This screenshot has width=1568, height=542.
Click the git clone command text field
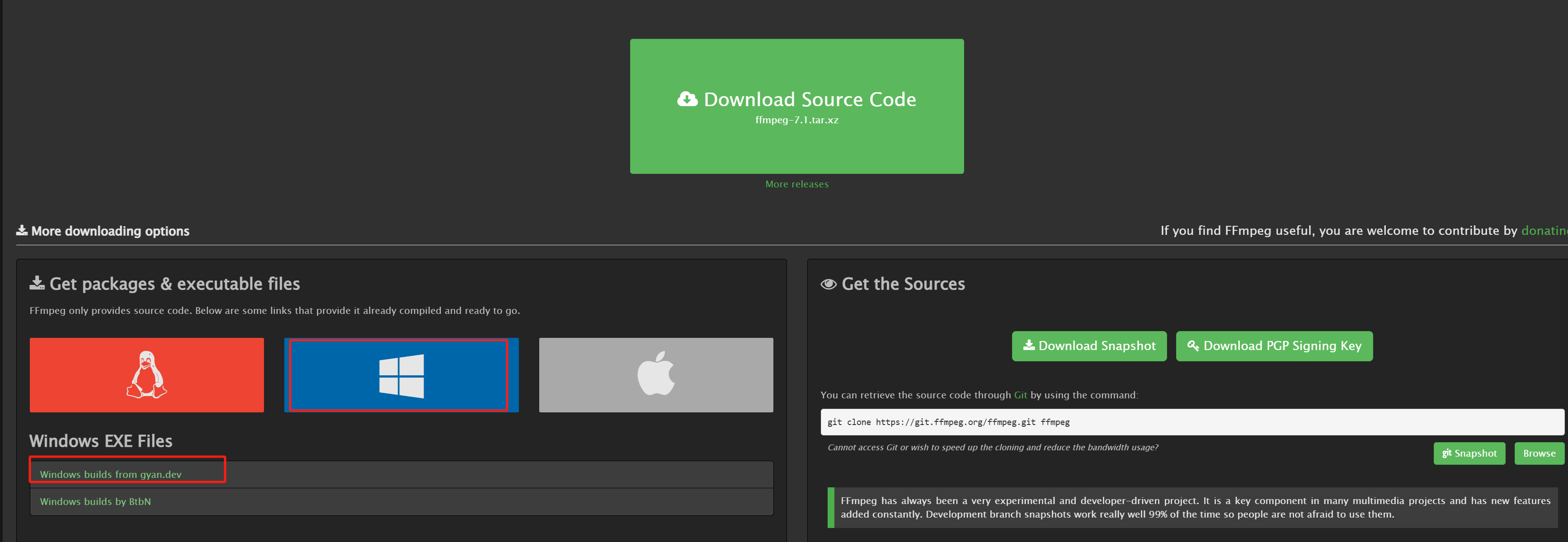1191,421
